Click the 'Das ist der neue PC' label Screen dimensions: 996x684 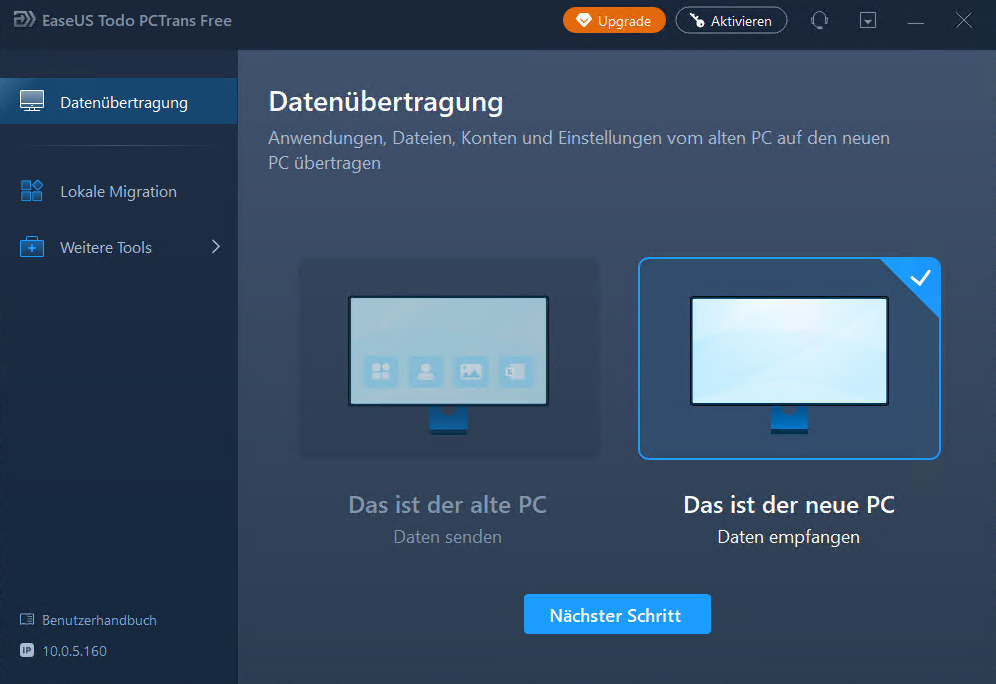[789, 505]
